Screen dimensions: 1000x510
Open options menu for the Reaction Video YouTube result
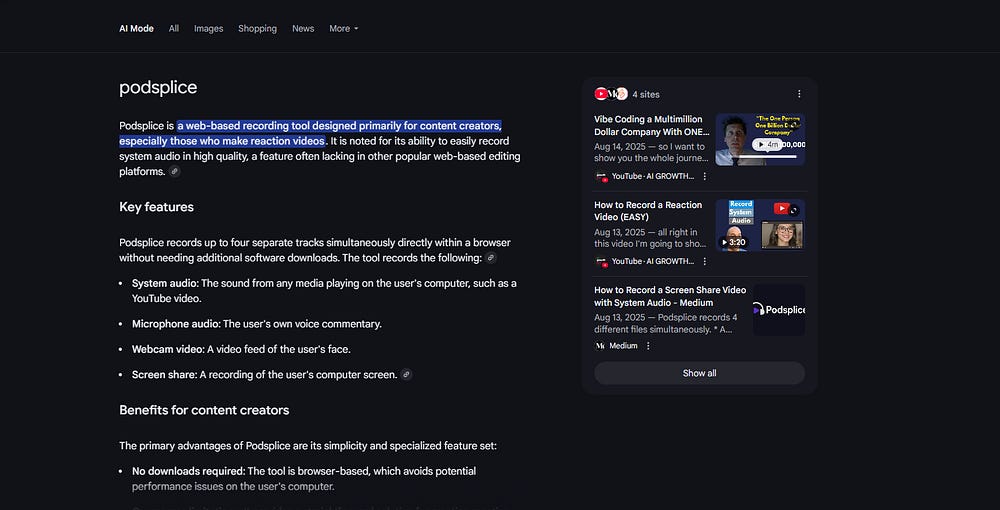coord(705,261)
